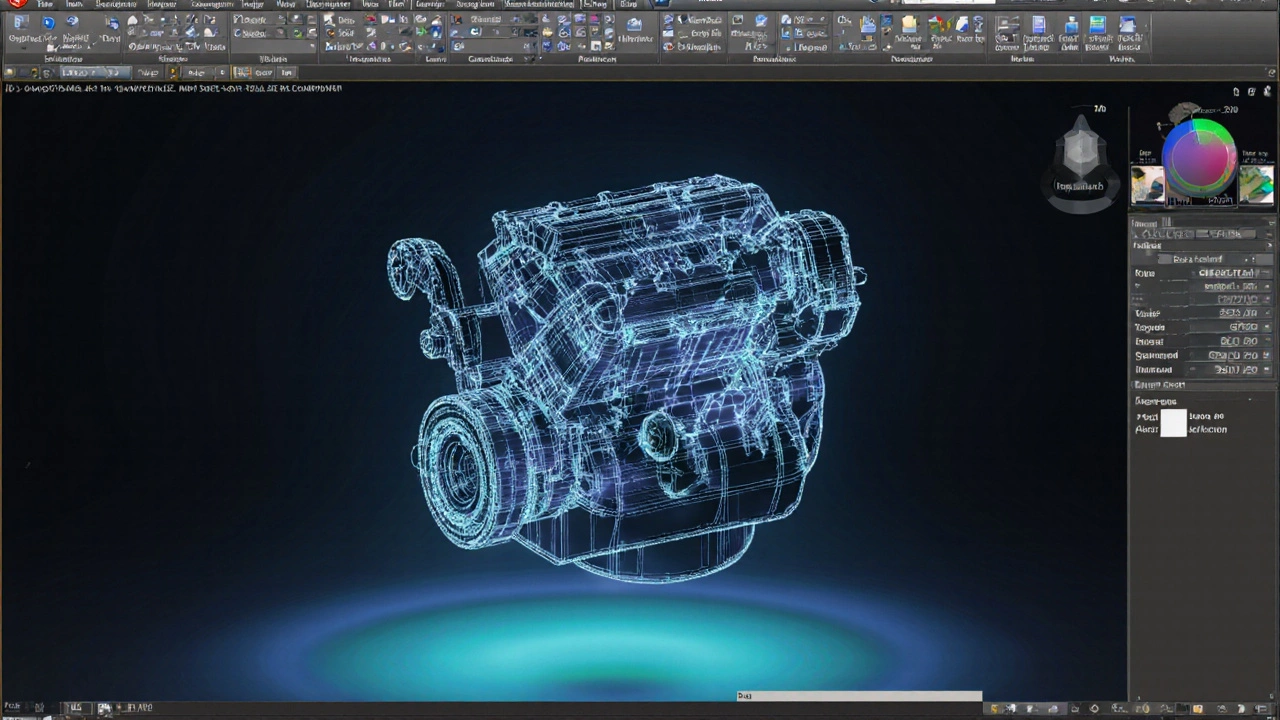Toggle the leftmost small icon at the viewport's top-right corner

pos(1236,92)
